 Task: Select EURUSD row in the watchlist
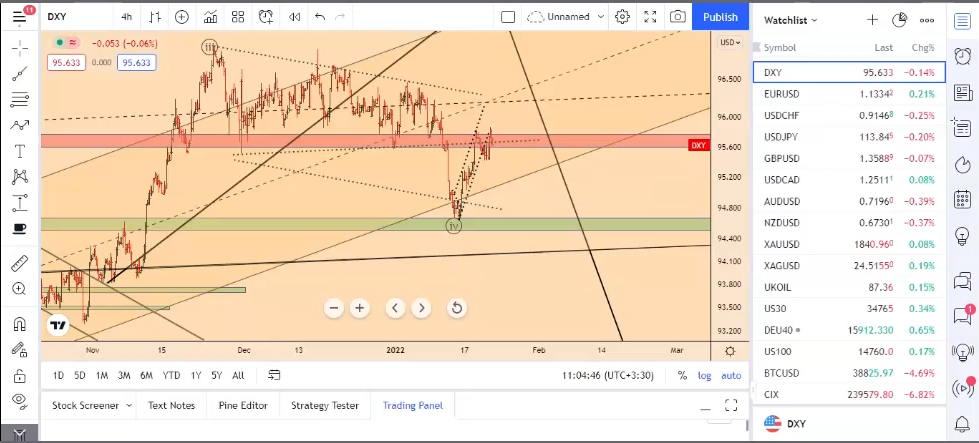(x=849, y=94)
